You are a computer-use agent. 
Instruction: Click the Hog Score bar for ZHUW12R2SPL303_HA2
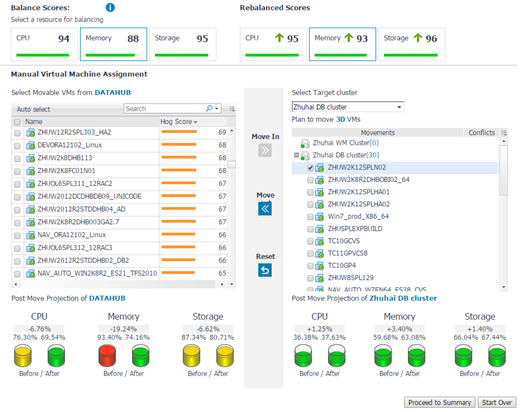tap(179, 132)
